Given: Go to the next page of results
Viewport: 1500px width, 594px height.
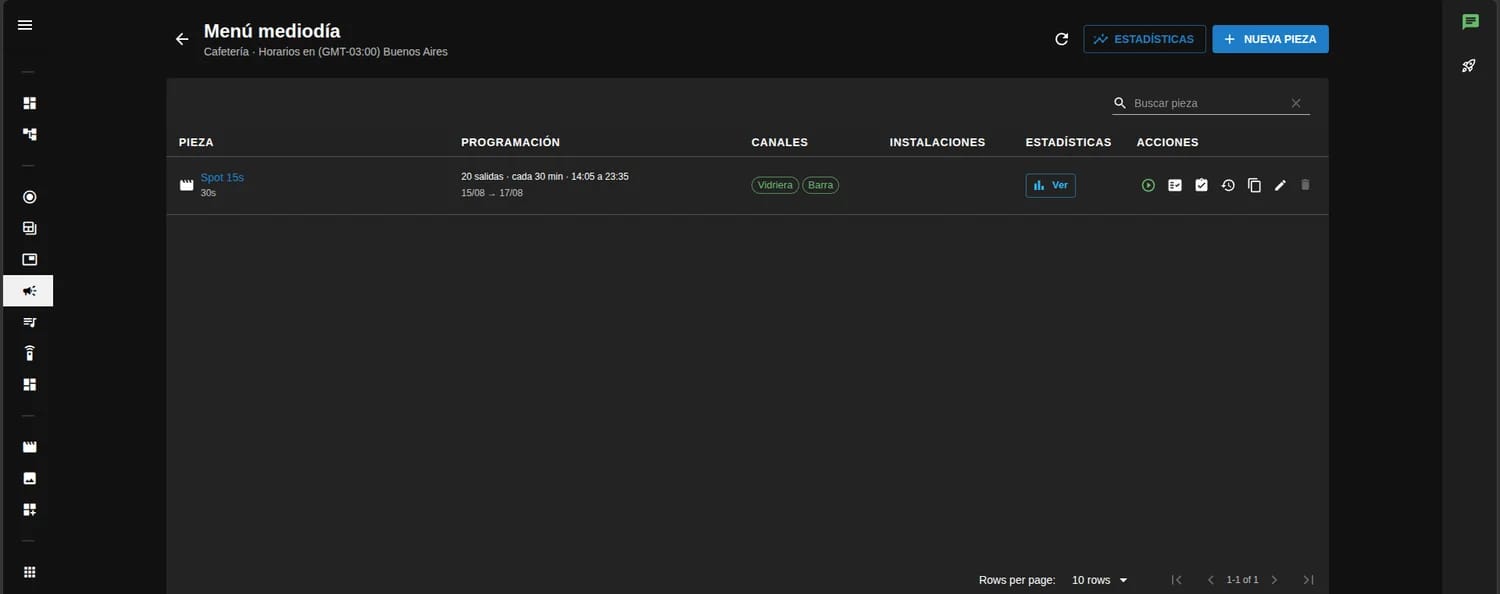Looking at the screenshot, I should (x=1274, y=580).
